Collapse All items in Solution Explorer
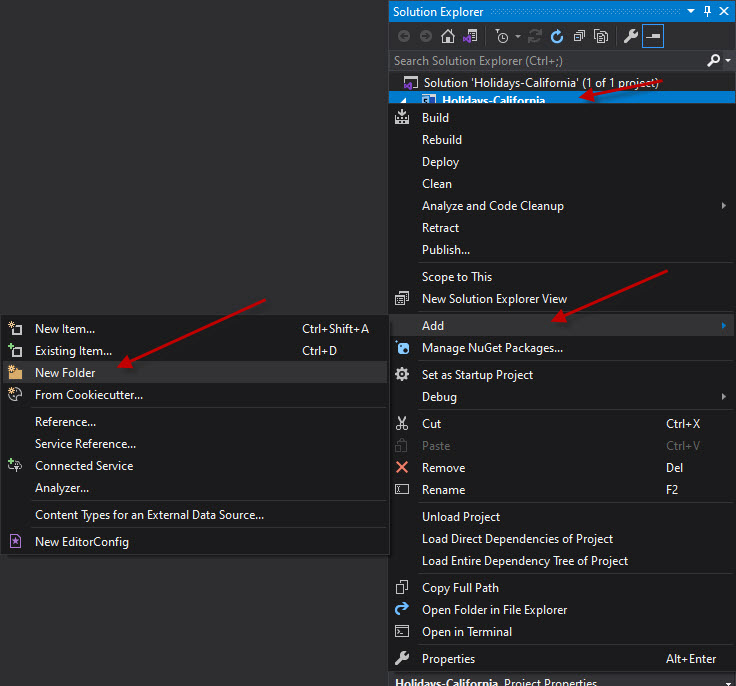 pos(579,36)
